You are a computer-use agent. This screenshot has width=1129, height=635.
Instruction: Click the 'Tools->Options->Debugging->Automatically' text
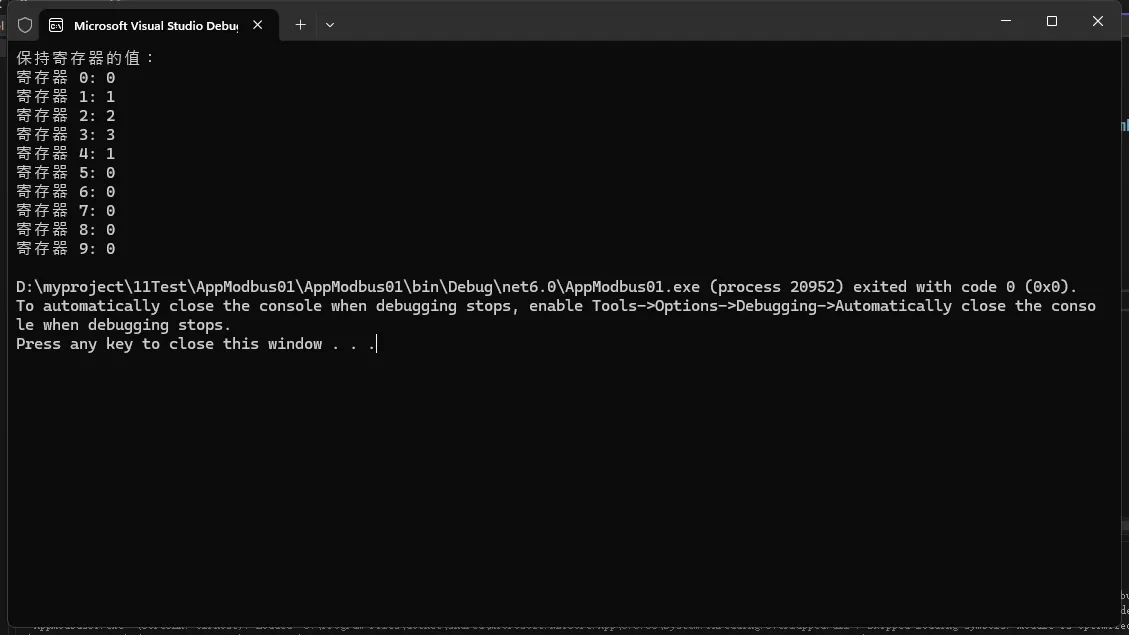[772, 306]
